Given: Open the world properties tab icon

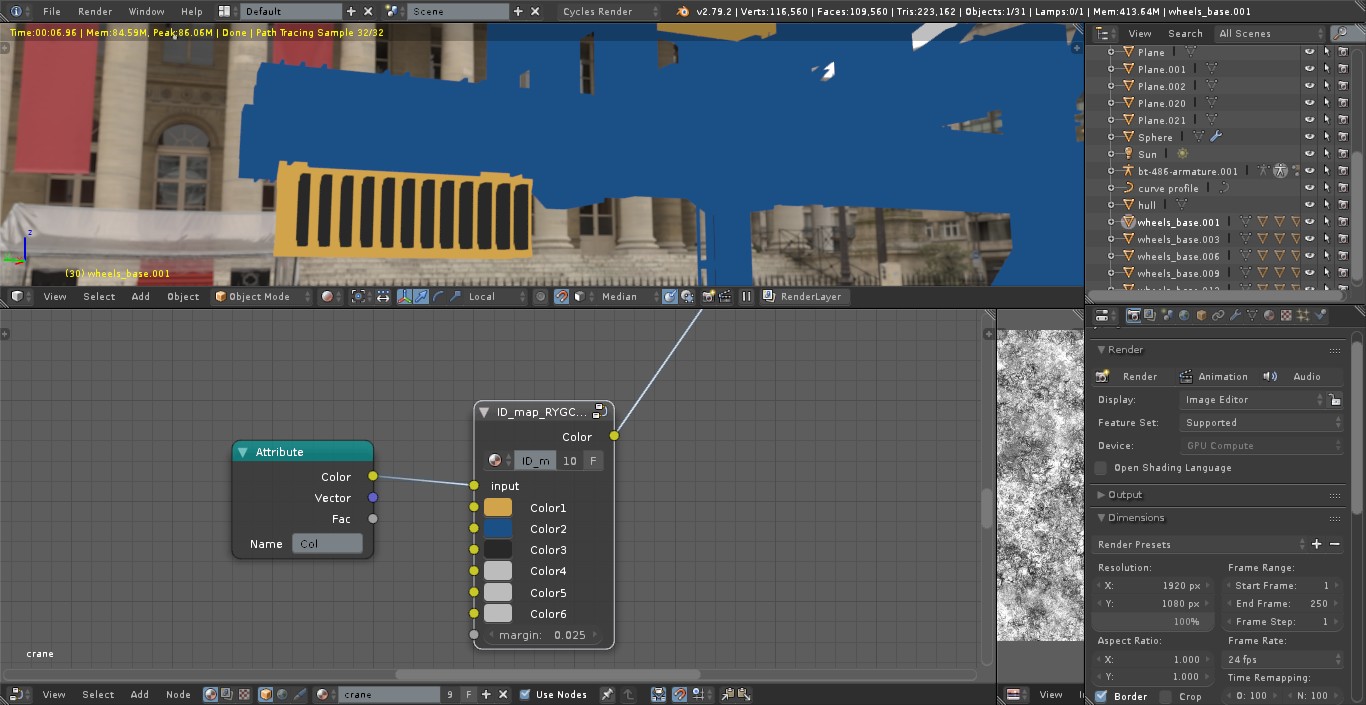Looking at the screenshot, I should pos(1184,315).
